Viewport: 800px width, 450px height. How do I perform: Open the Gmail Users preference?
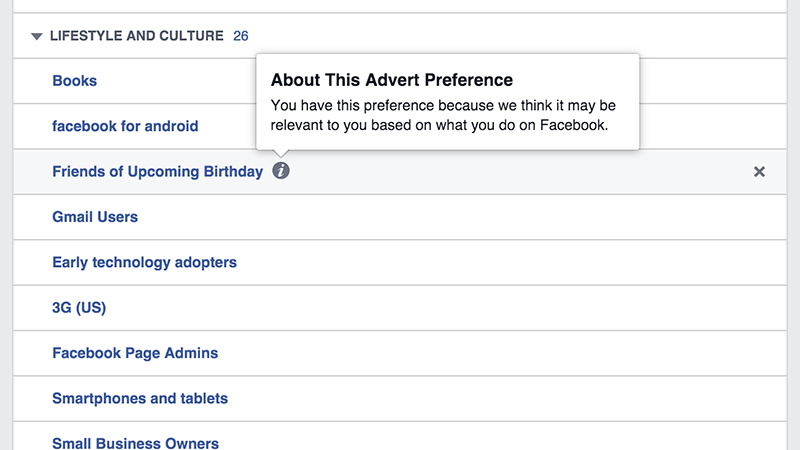pyautogui.click(x=95, y=217)
